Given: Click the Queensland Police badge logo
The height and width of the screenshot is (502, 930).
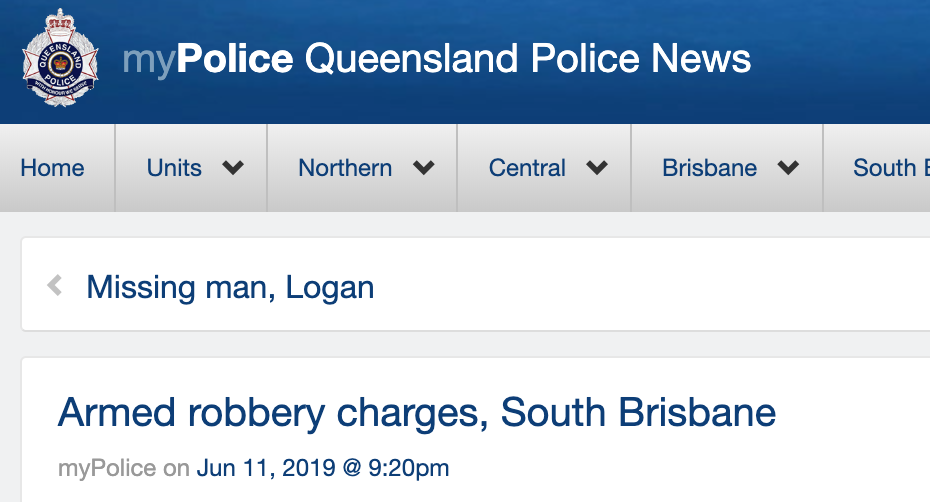Looking at the screenshot, I should (62, 62).
